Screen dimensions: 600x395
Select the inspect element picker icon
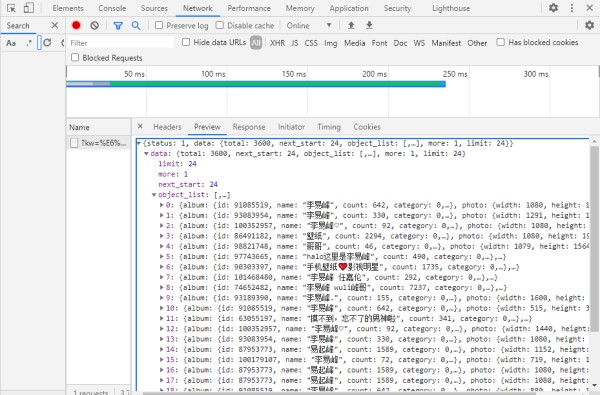(x=11, y=8)
